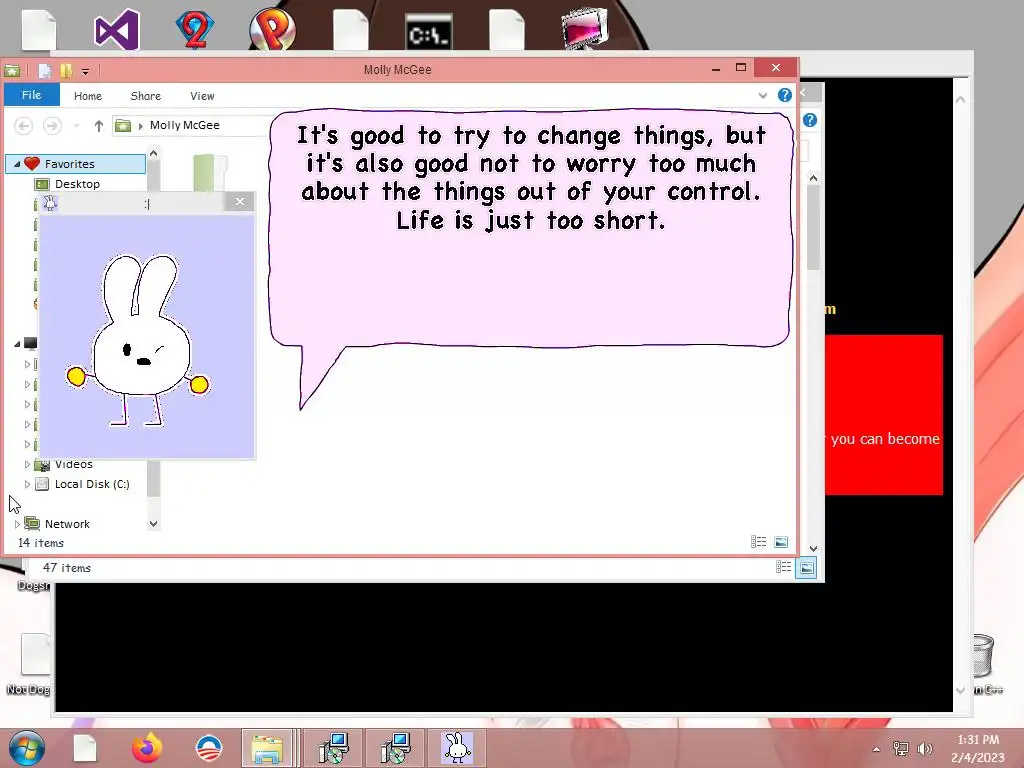Screen dimensions: 1024x768
Task: Open the Visual Studio desktop icon
Action: 116,29
